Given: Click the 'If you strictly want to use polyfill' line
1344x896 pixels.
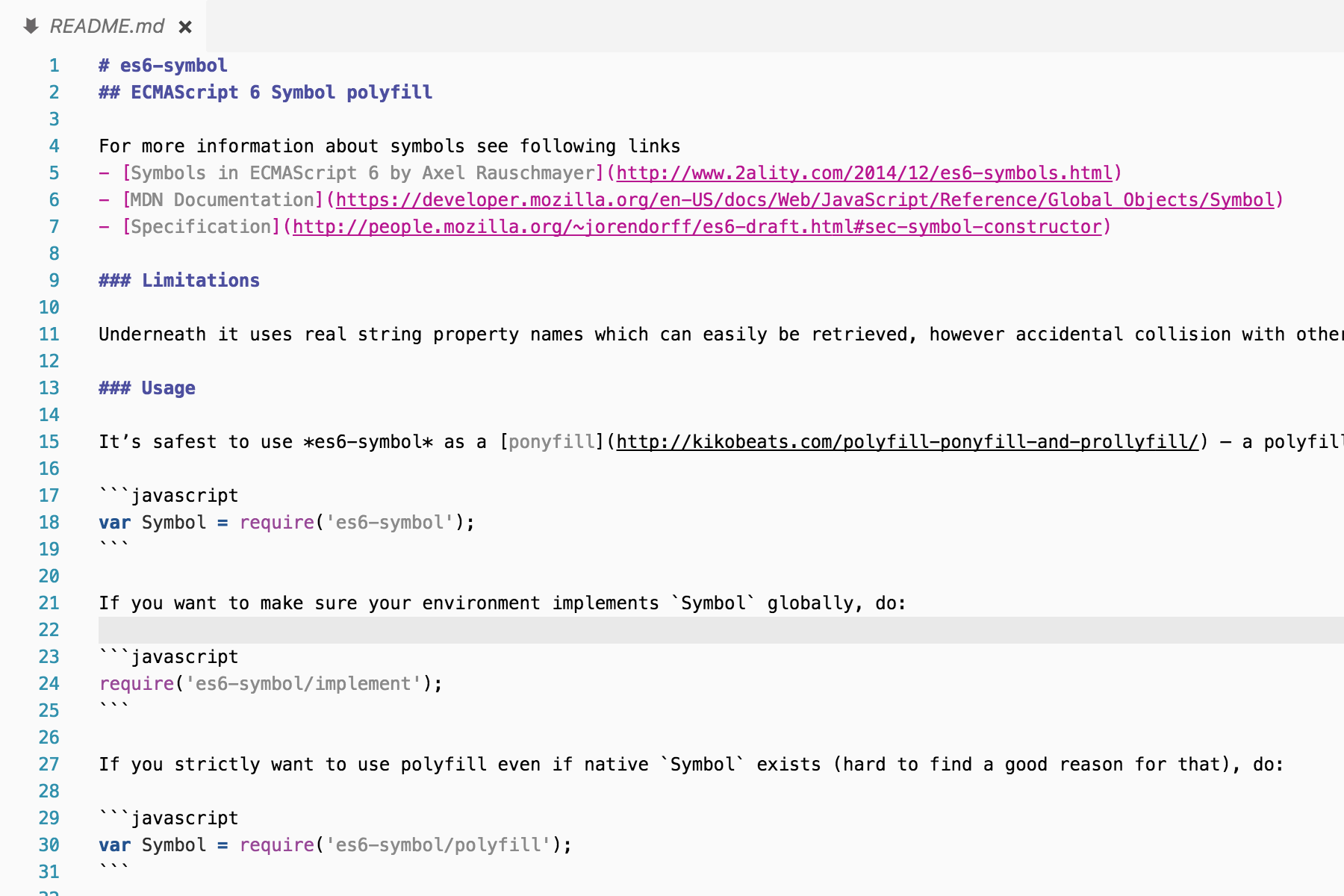Looking at the screenshot, I should pos(691,765).
